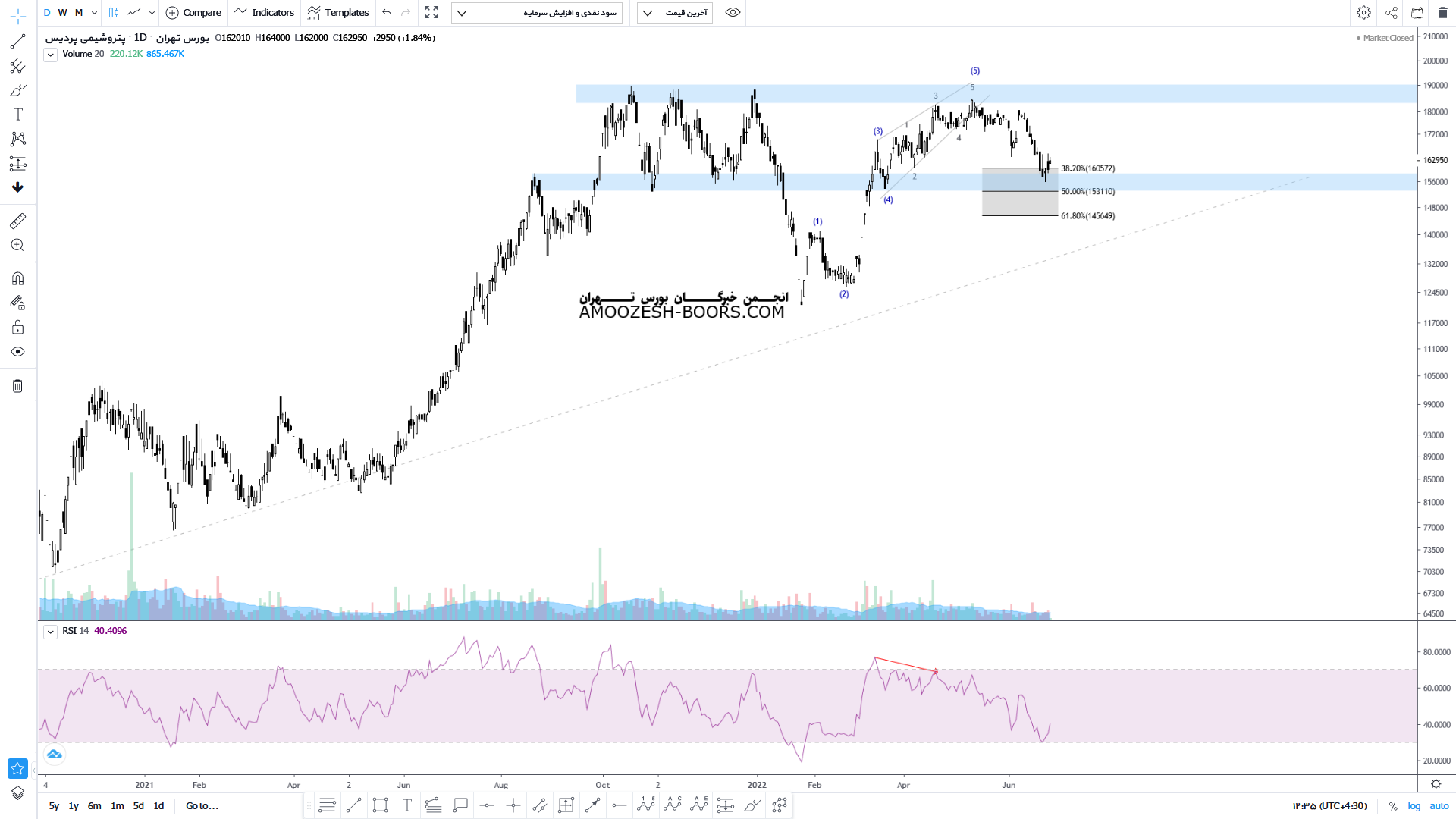
Task: Open the timeframe dropdown arrow after M
Action: 94,13
